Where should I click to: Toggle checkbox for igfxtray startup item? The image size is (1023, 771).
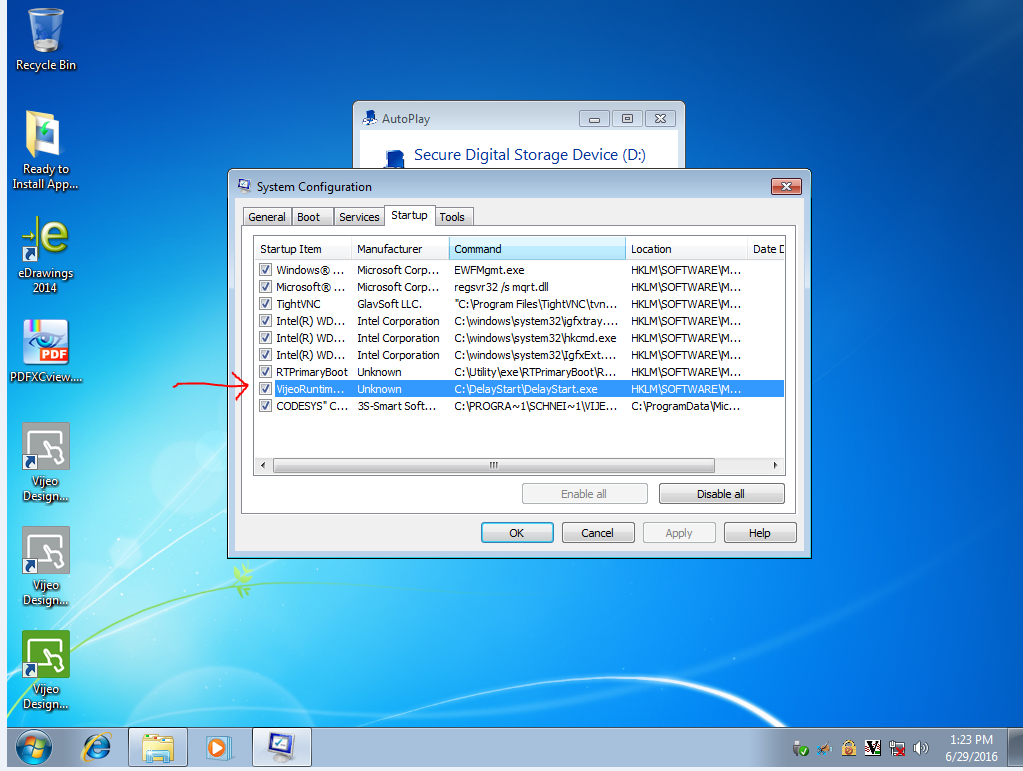[x=266, y=320]
